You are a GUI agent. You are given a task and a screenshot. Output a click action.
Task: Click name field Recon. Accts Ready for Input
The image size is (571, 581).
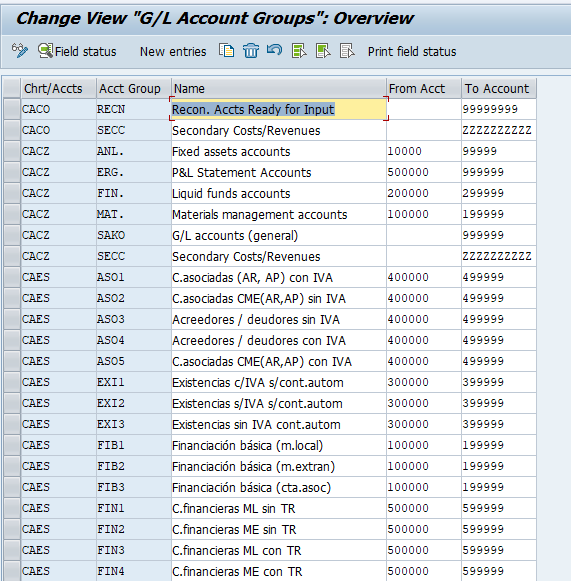pyautogui.click(x=279, y=109)
